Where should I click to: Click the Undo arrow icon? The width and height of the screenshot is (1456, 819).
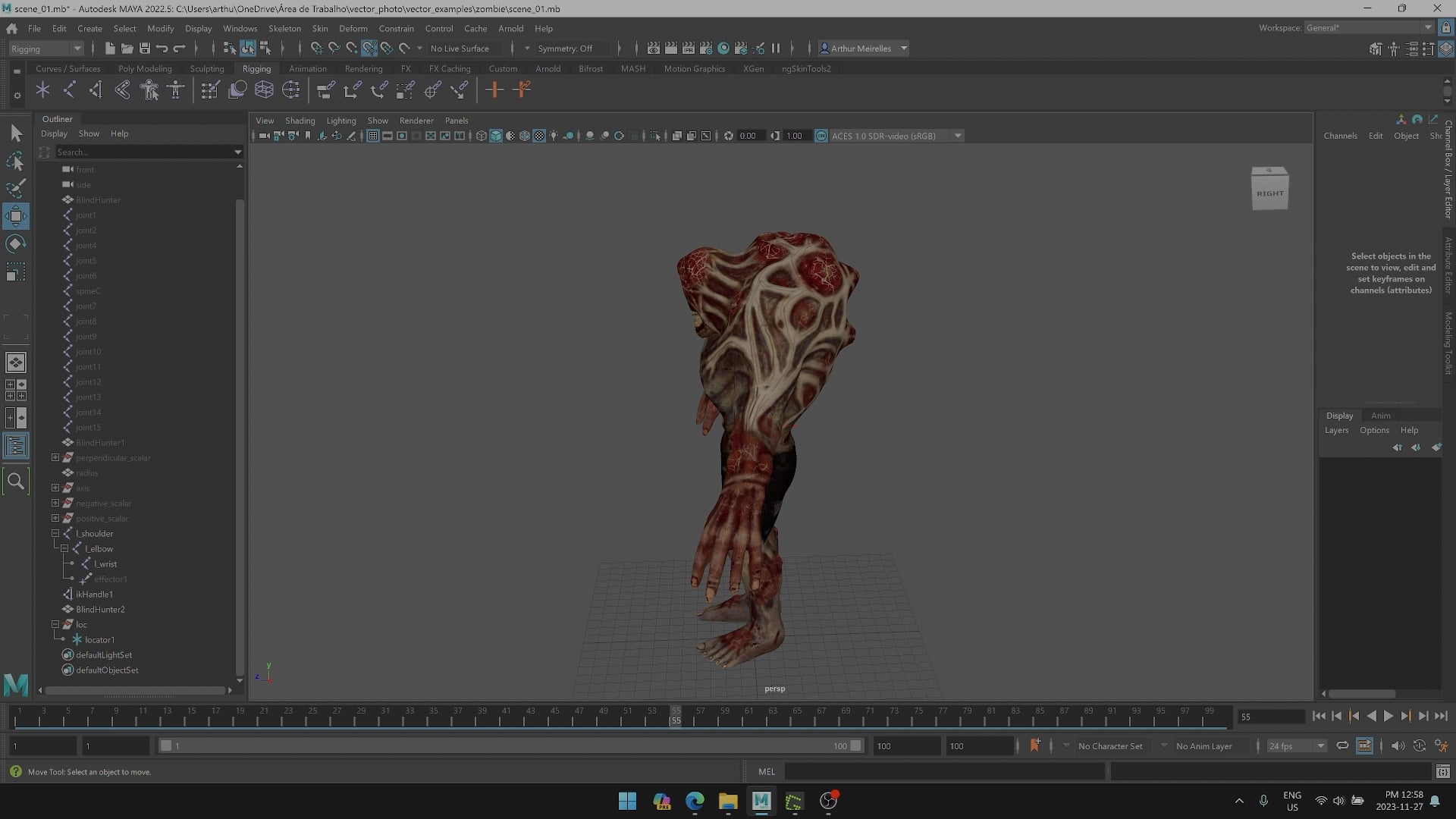click(x=162, y=49)
